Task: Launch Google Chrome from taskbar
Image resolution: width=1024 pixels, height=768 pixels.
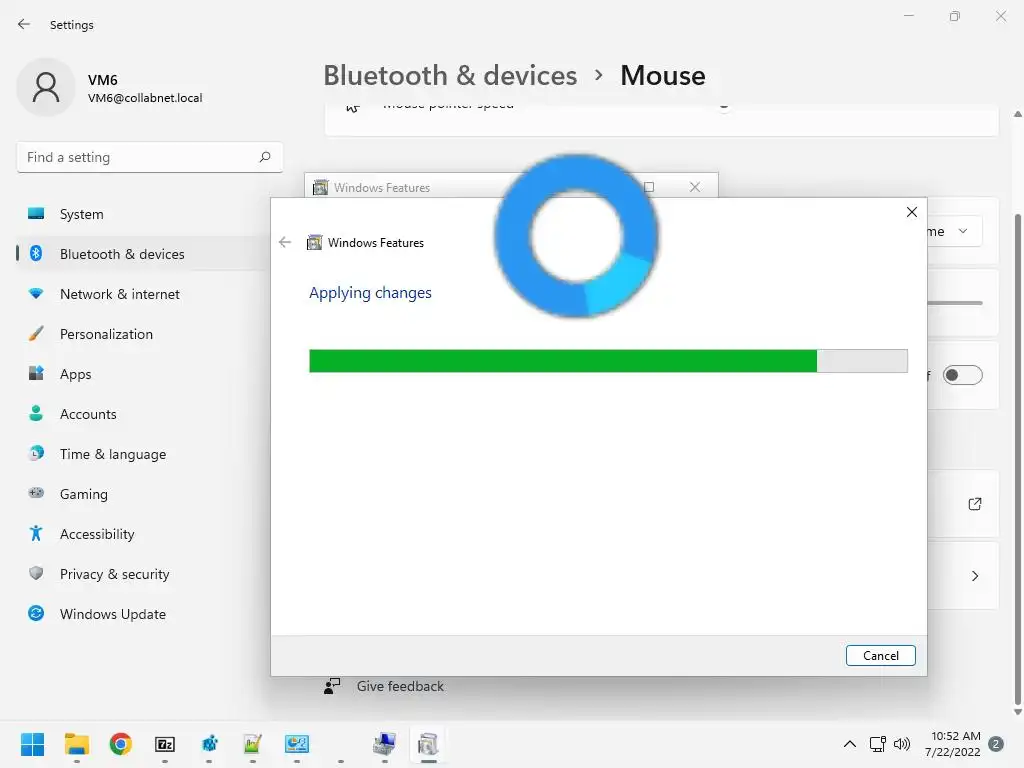Action: (121, 744)
